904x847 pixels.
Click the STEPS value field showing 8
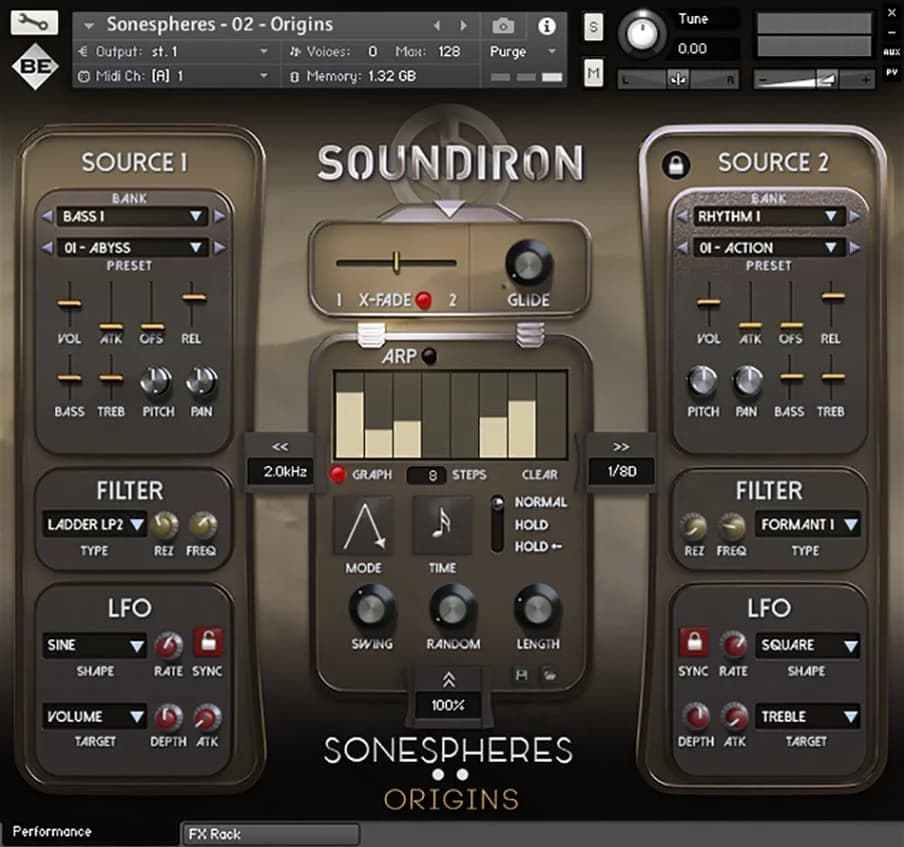pos(424,475)
